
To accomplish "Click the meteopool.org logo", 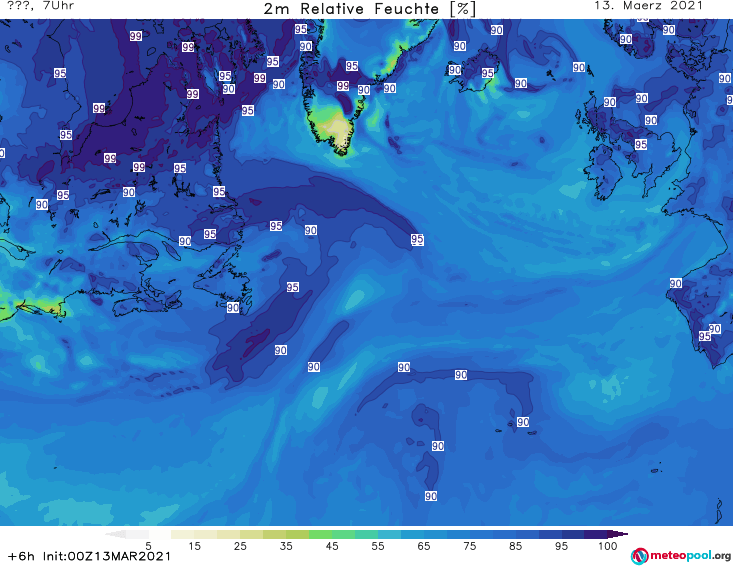I will pos(681,556).
